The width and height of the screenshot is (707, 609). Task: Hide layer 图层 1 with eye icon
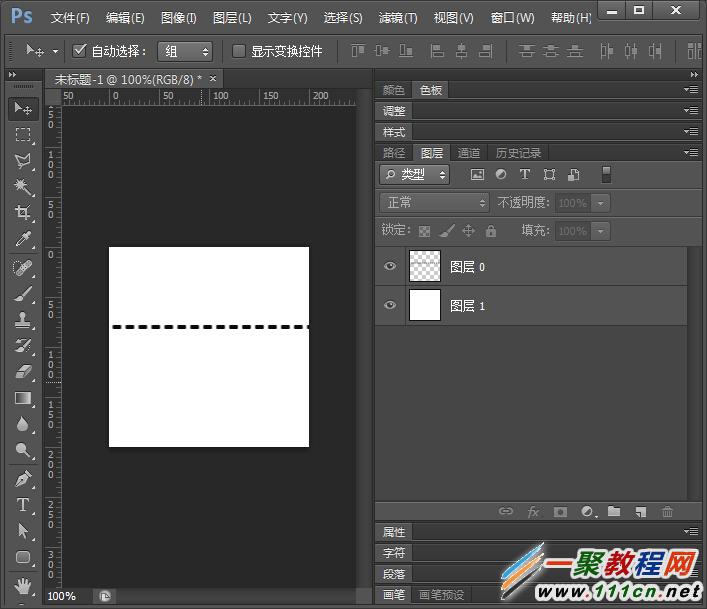point(390,305)
